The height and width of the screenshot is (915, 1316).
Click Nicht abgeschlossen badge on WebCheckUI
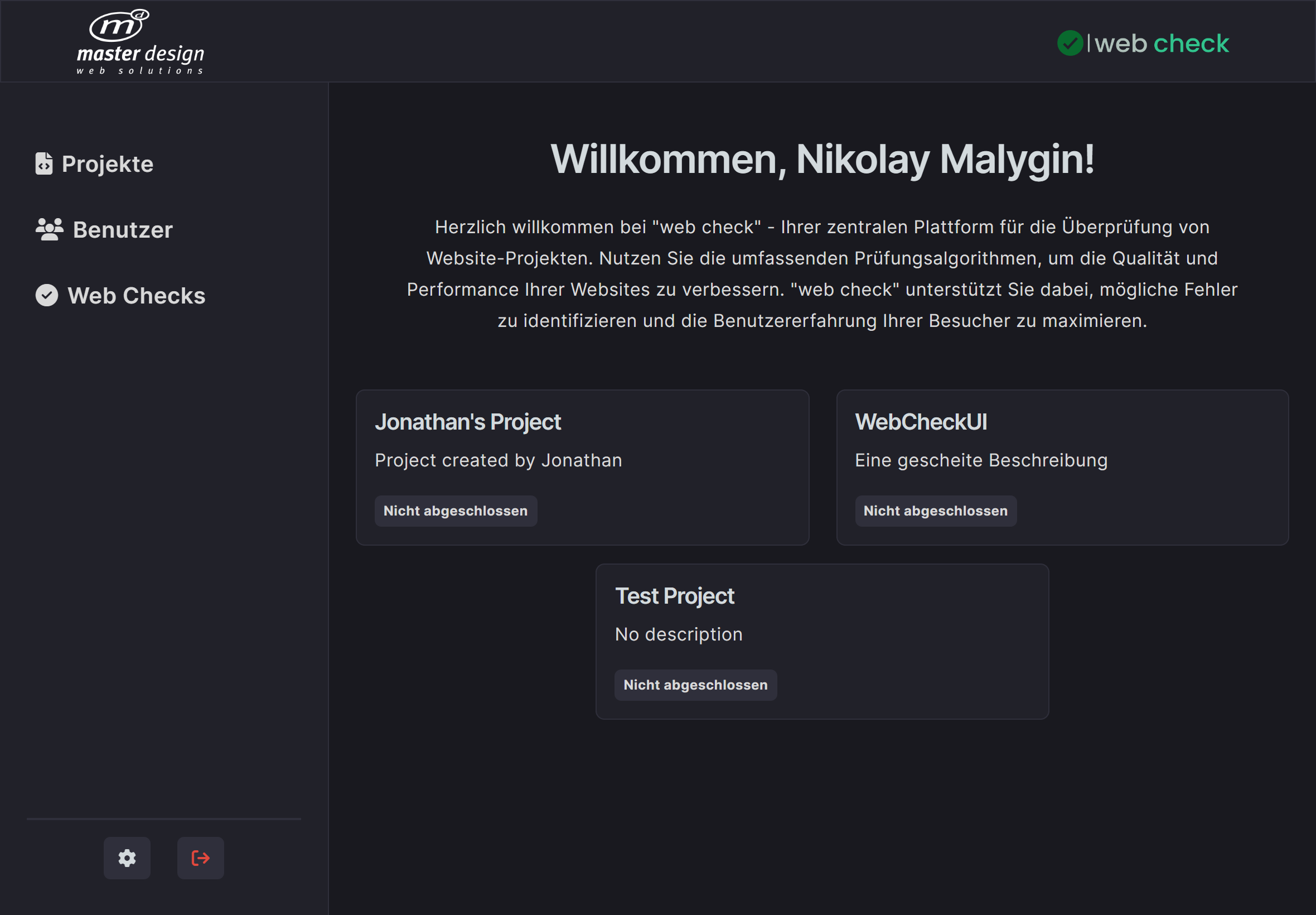point(935,511)
